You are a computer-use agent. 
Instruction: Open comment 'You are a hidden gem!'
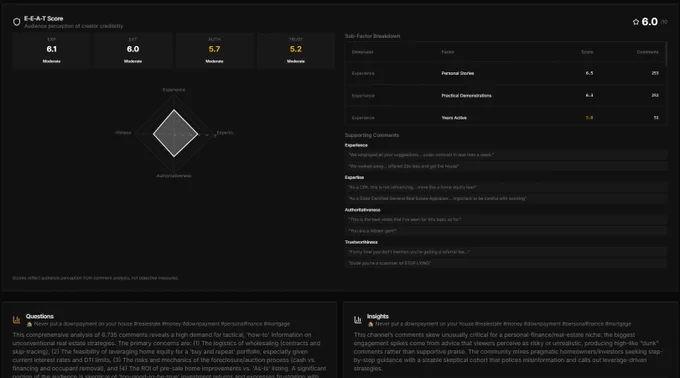coord(506,231)
